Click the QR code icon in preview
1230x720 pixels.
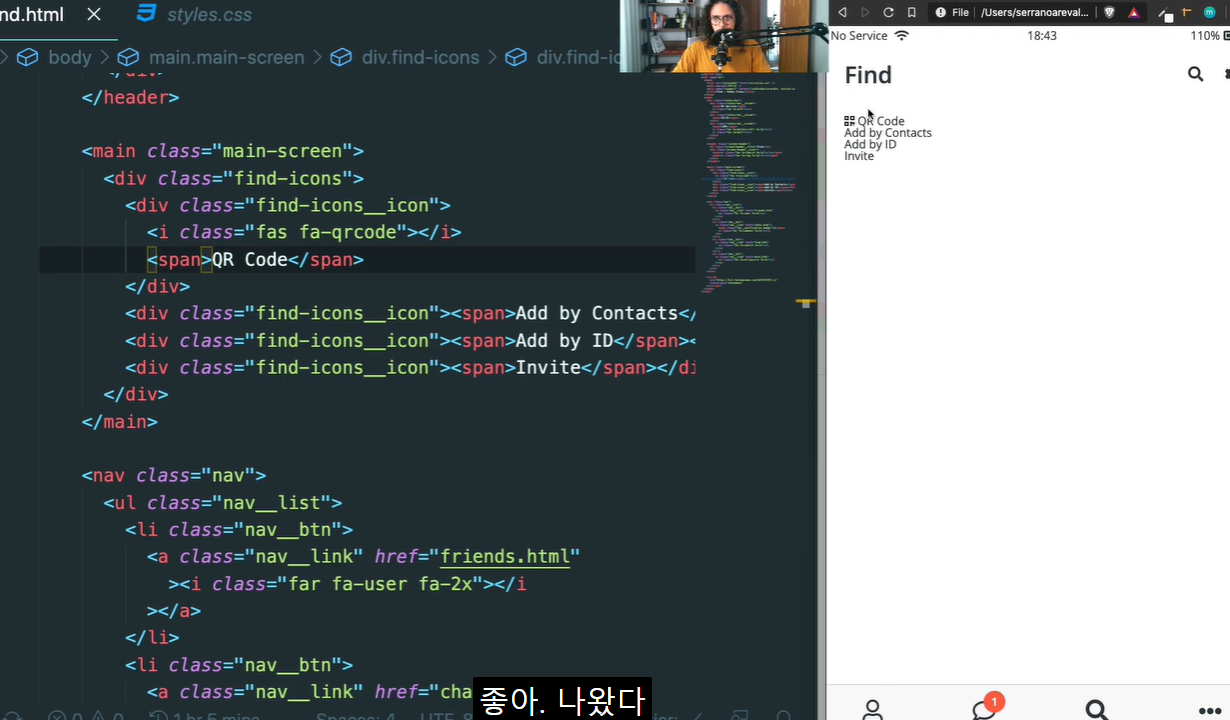pyautogui.click(x=849, y=121)
